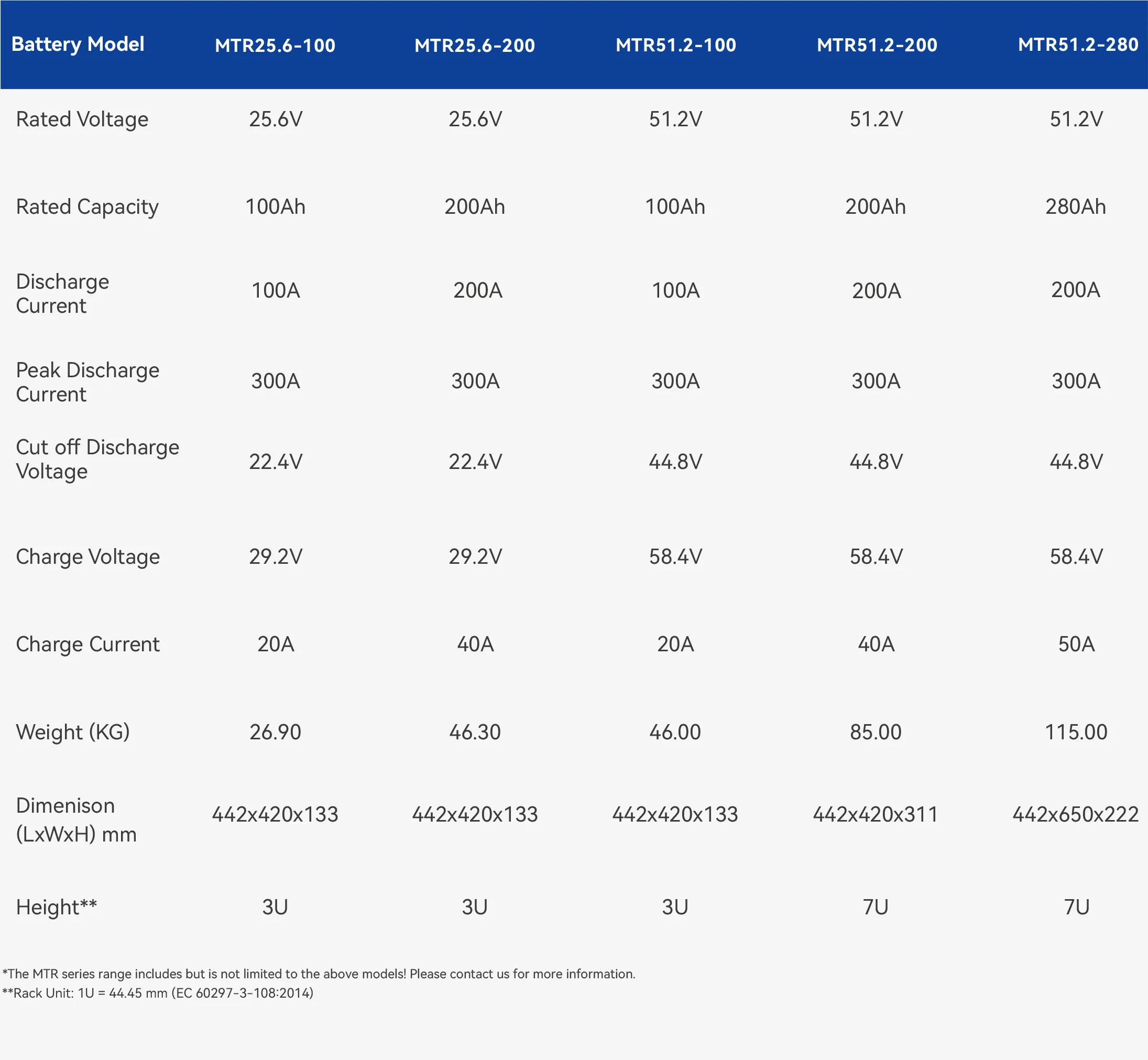This screenshot has width=1148, height=1060.
Task: Click the MTR25.6-200 column header
Action: [x=475, y=45]
